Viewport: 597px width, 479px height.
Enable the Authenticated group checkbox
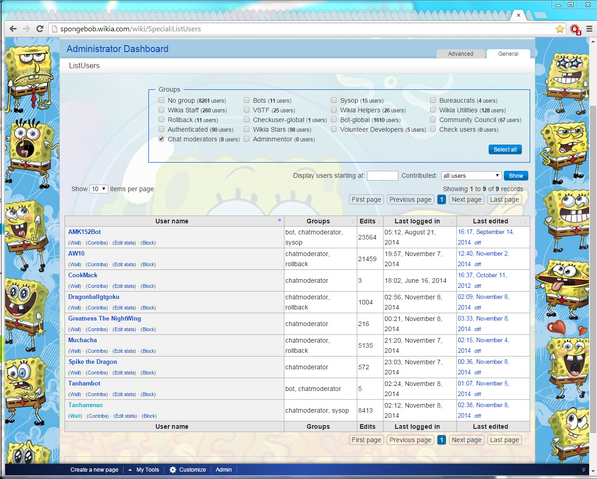(x=161, y=129)
